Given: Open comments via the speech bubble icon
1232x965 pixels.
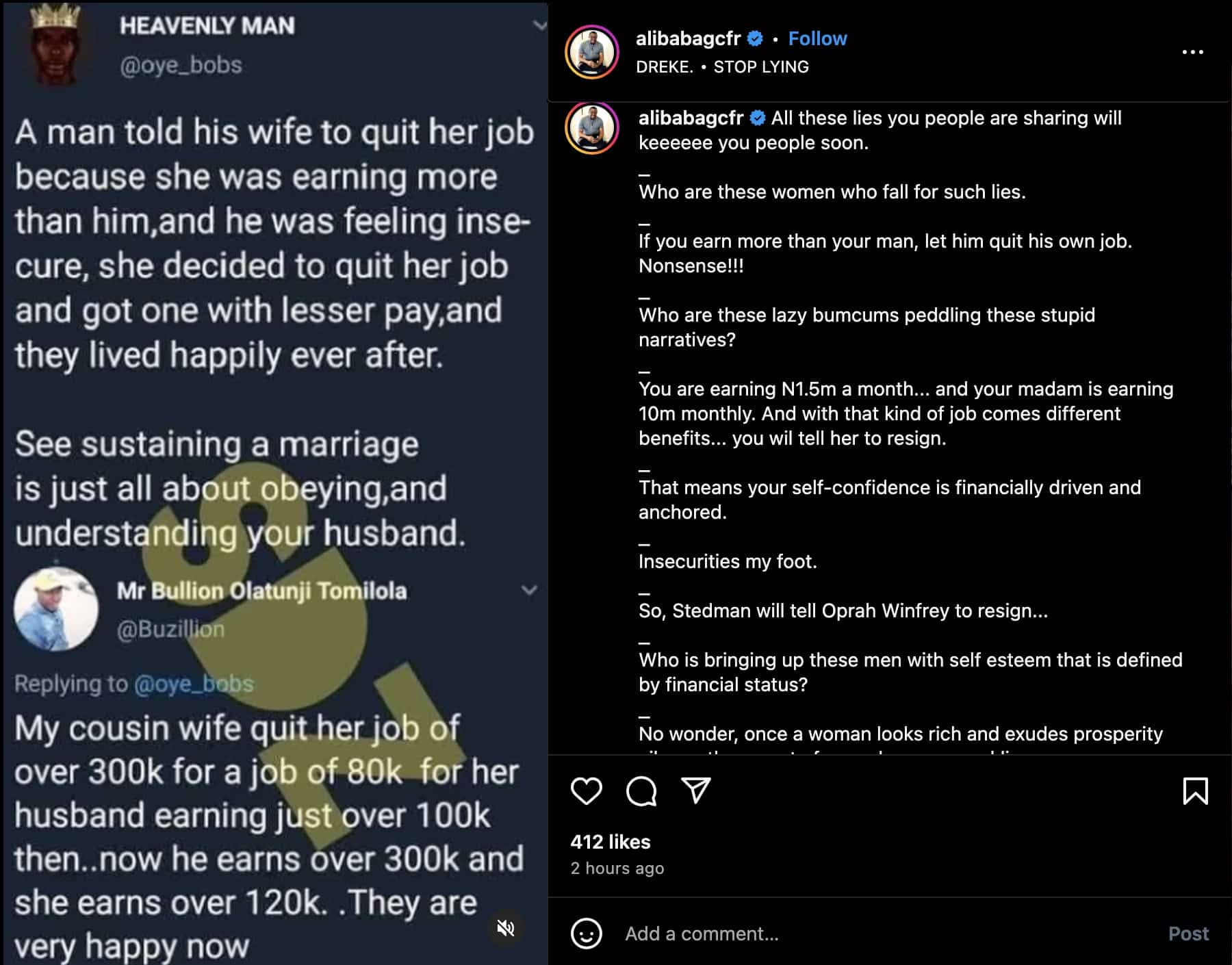Looking at the screenshot, I should click(641, 791).
